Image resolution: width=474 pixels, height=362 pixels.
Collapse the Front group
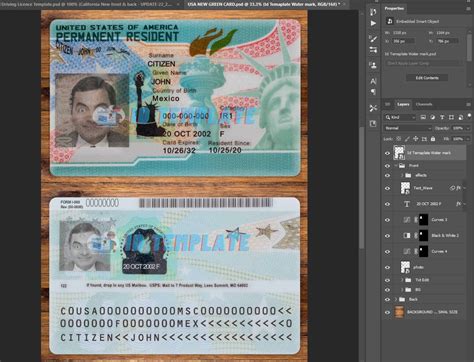point(396,166)
